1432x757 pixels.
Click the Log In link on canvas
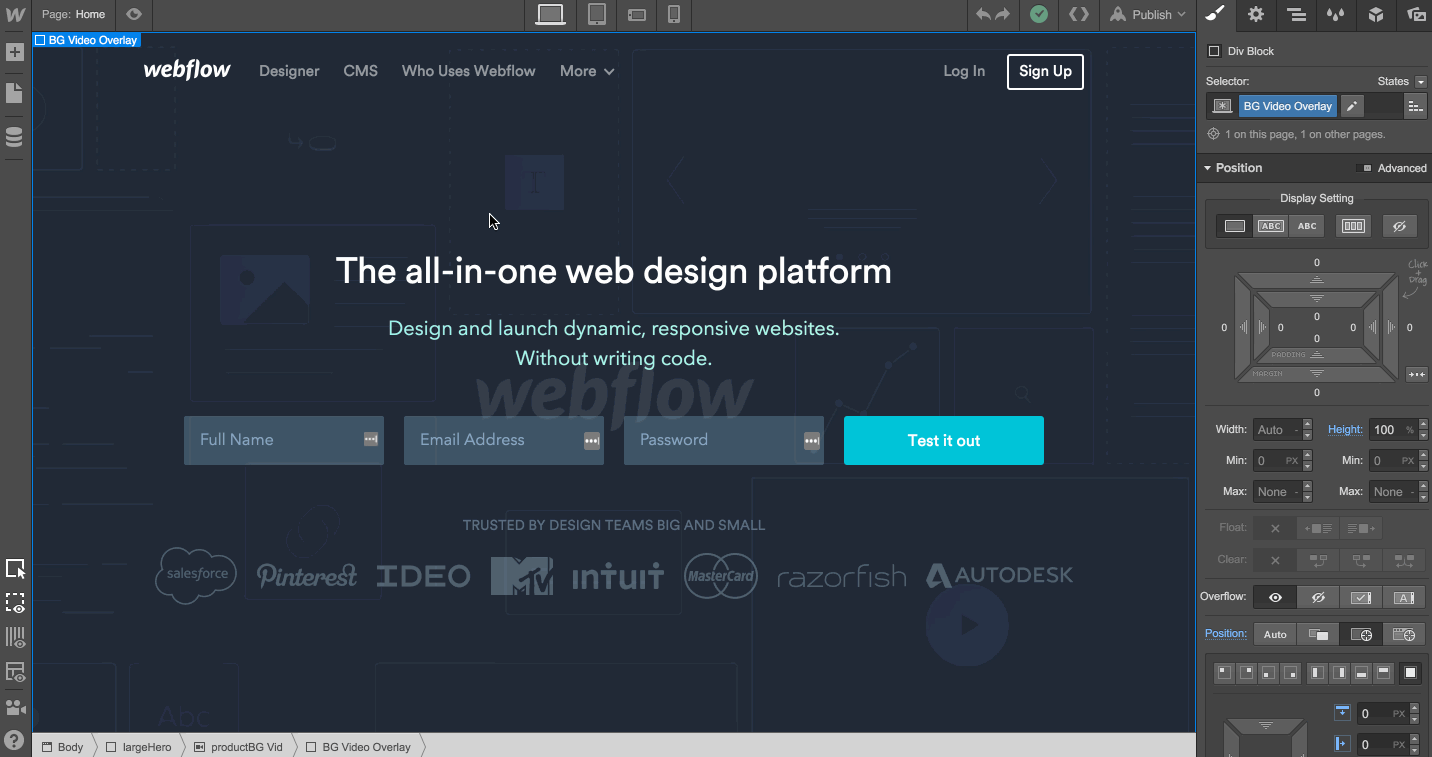964,71
